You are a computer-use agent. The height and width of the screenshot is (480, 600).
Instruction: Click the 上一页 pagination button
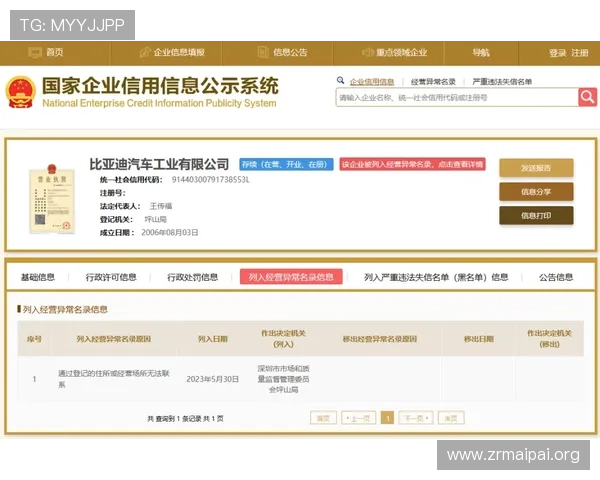359,418
